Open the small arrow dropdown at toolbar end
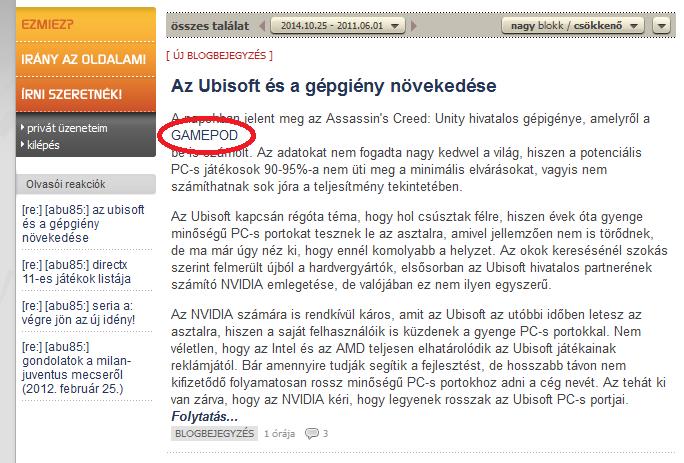684x463 pixels. [661, 26]
